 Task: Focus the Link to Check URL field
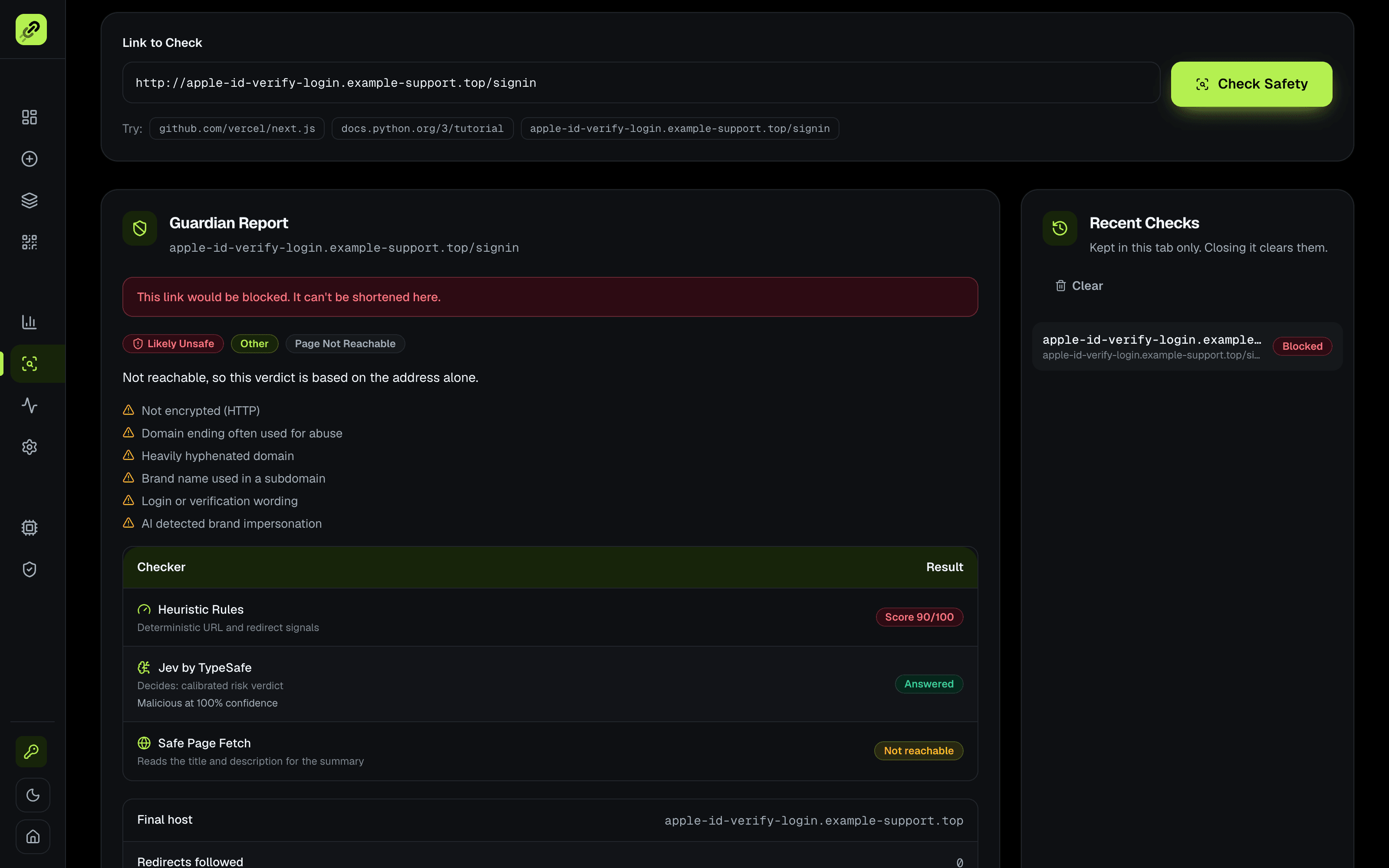(641, 82)
